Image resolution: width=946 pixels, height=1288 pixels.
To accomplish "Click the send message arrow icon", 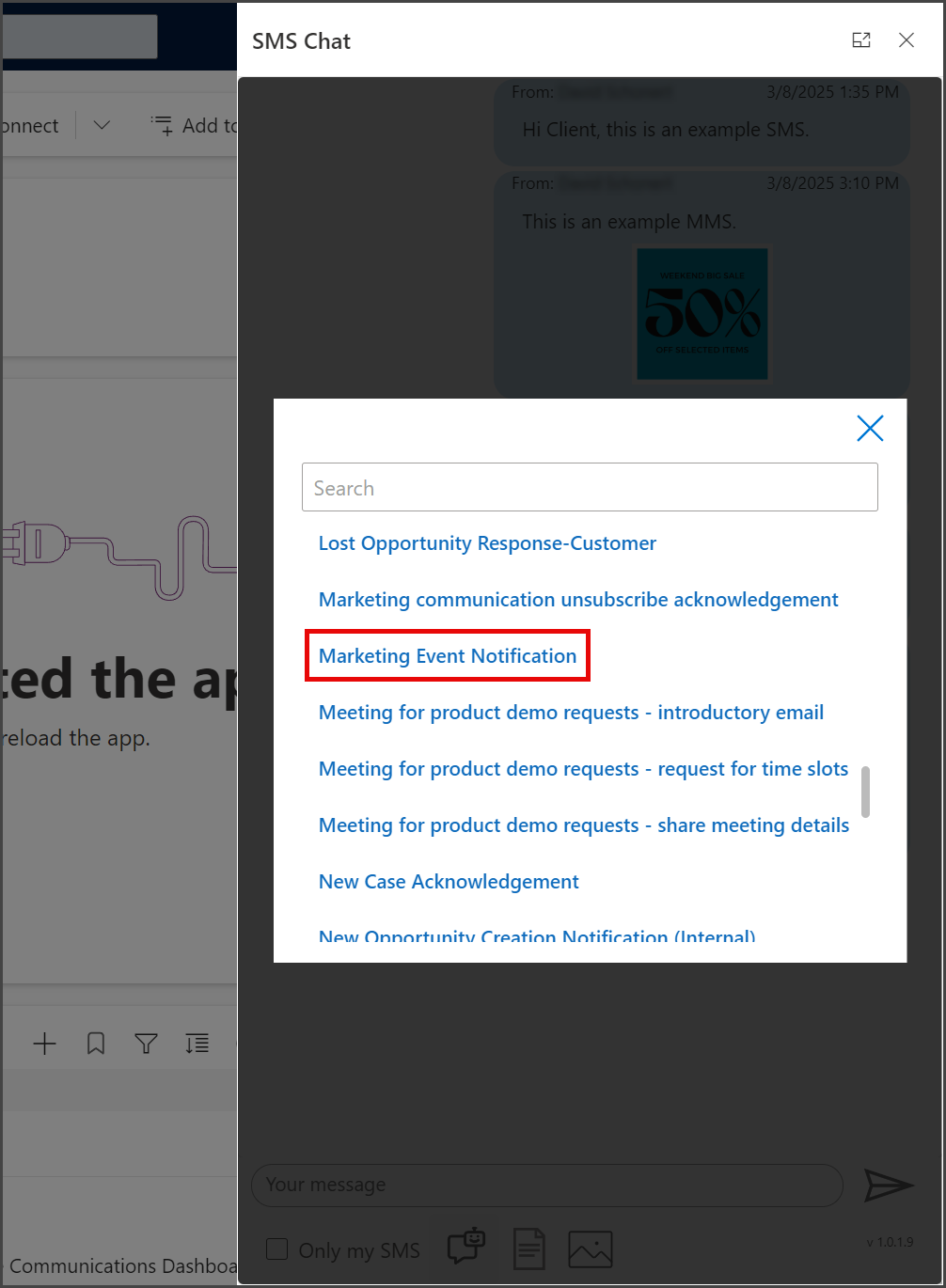I will click(889, 1186).
